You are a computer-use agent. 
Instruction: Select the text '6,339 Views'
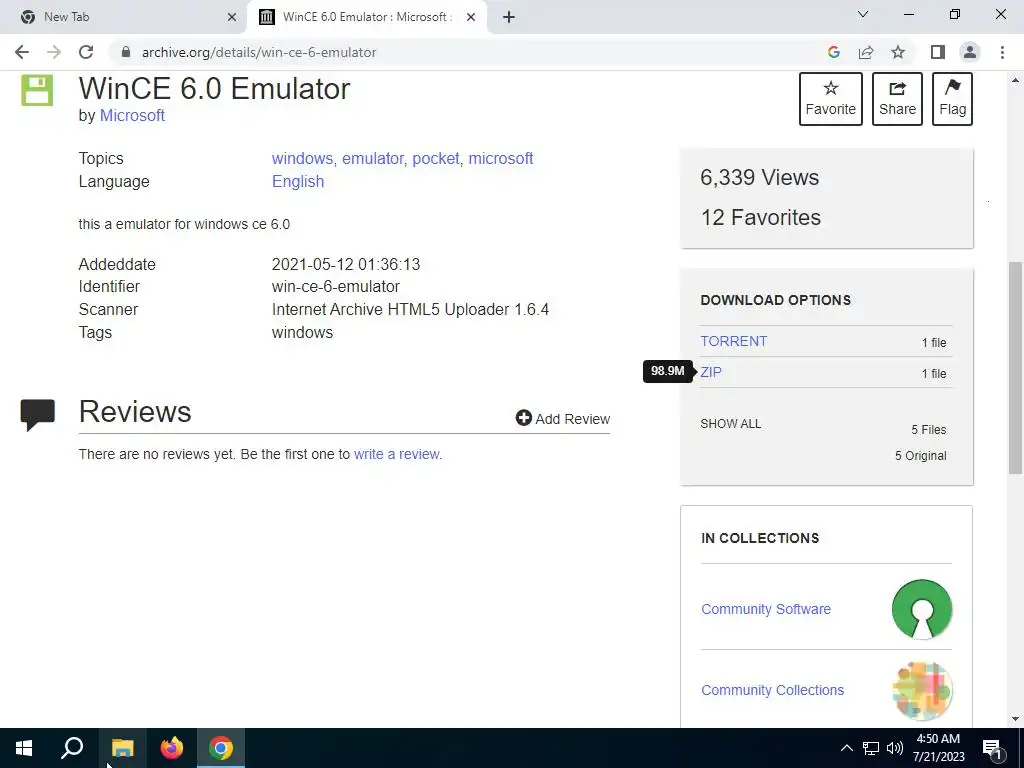click(x=760, y=178)
